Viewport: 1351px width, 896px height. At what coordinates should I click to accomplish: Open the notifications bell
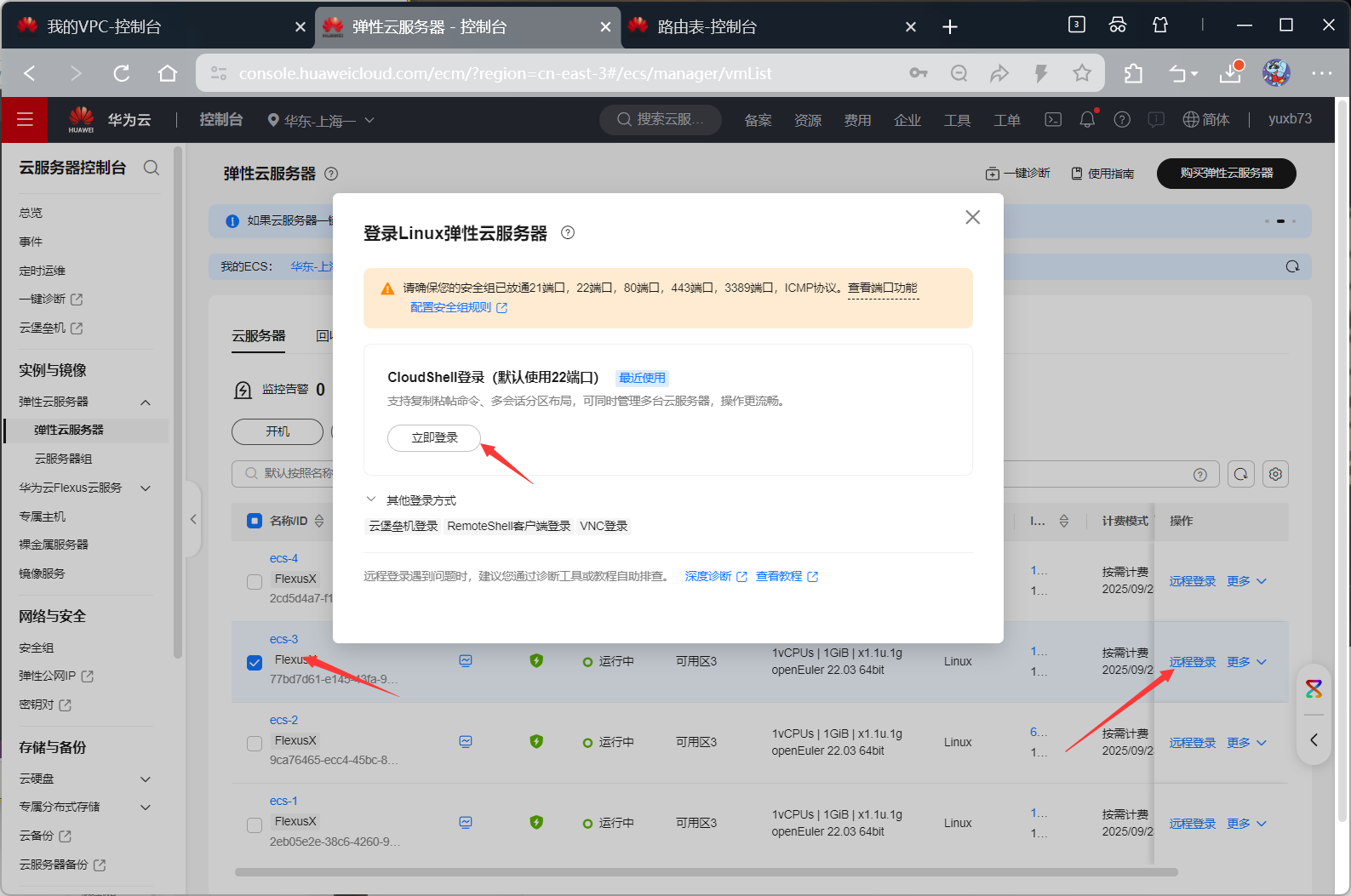pos(1087,120)
